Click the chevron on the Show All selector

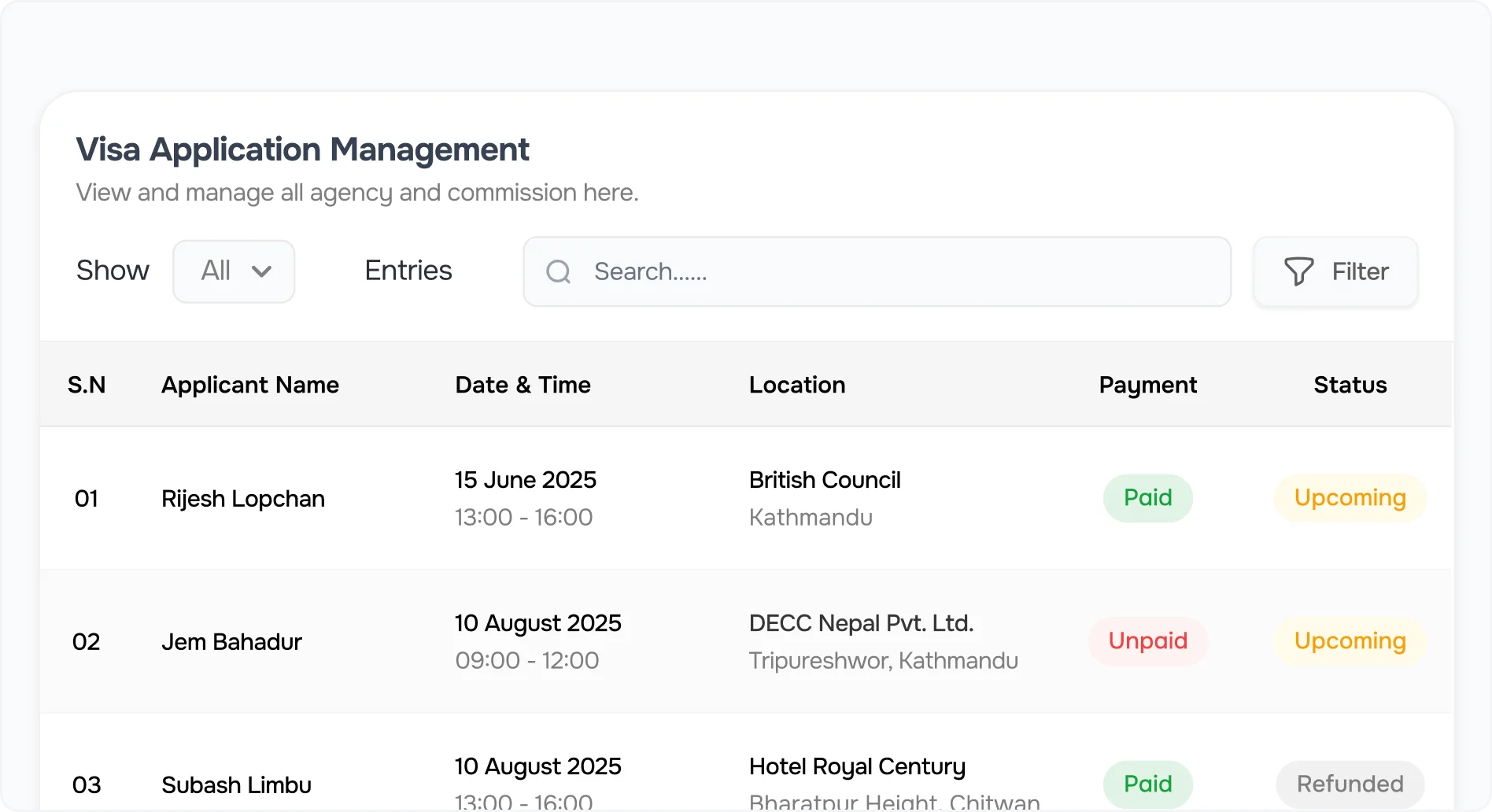pyautogui.click(x=263, y=271)
